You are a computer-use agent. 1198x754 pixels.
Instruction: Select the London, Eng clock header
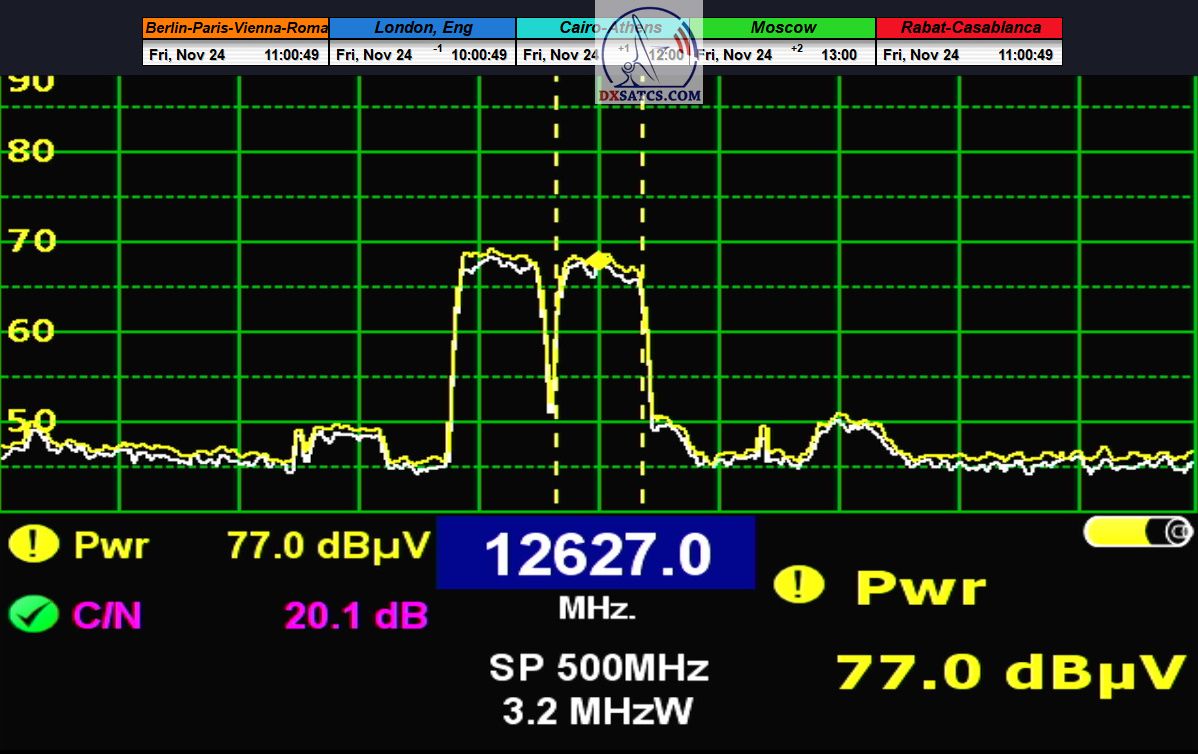click(422, 28)
